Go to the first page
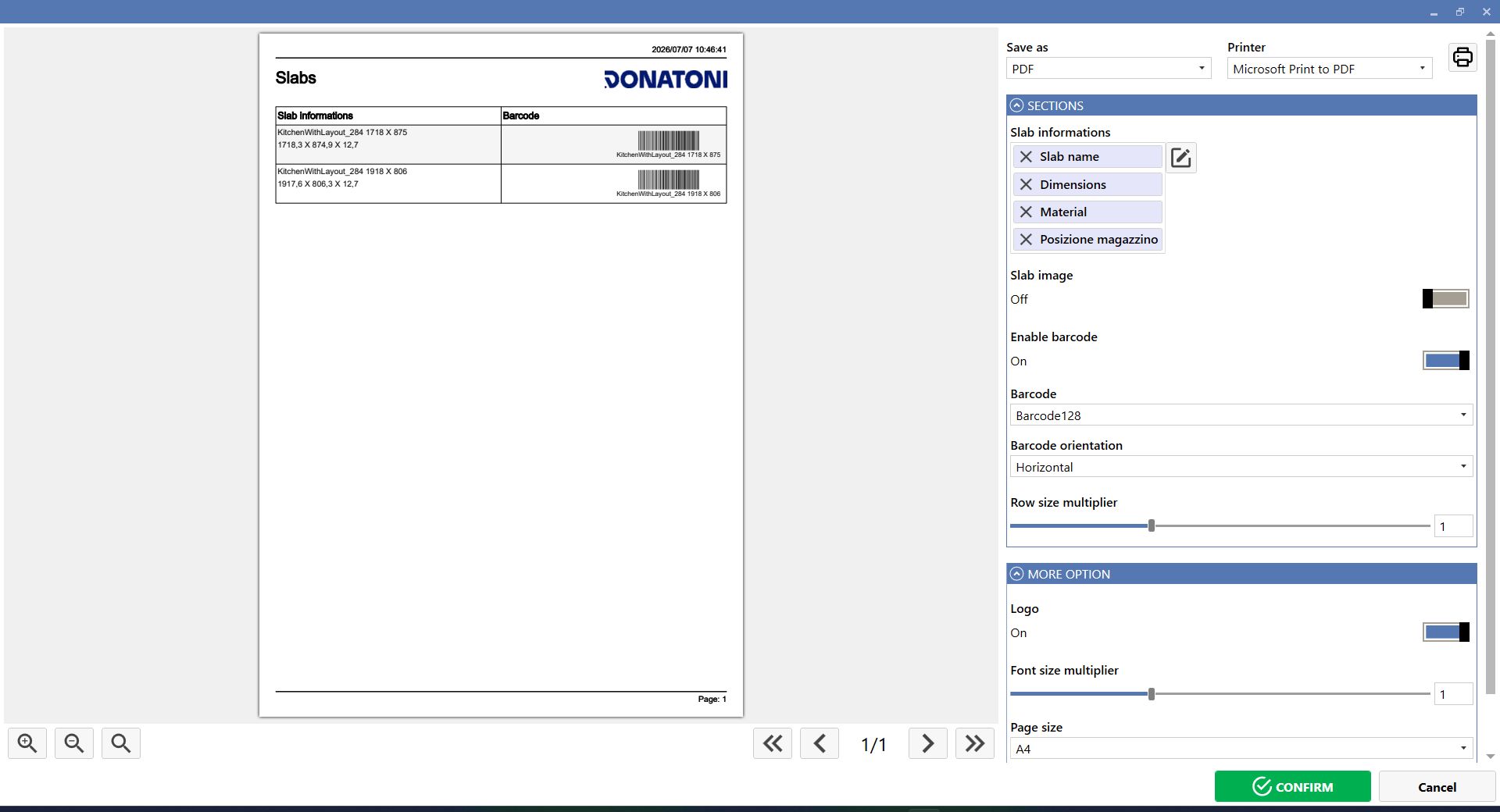This screenshot has width=1500, height=812. click(773, 743)
